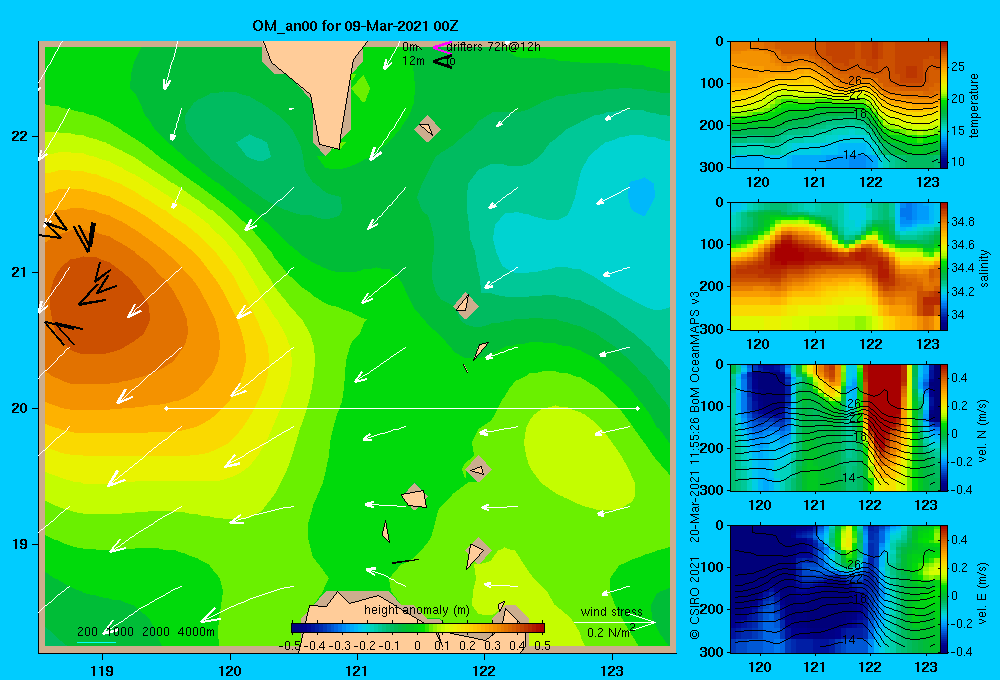The height and width of the screenshot is (680, 1000).
Task: Open the northward velocity cross-section panel
Action: (x=835, y=427)
